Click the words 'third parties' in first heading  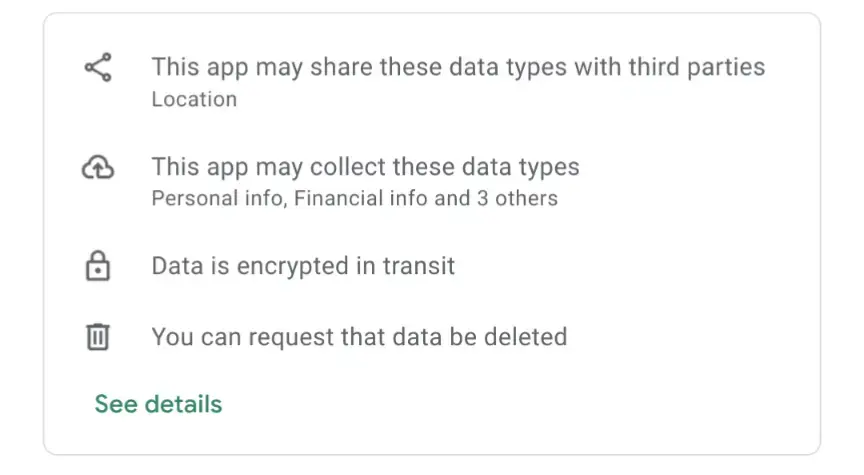(x=697, y=67)
